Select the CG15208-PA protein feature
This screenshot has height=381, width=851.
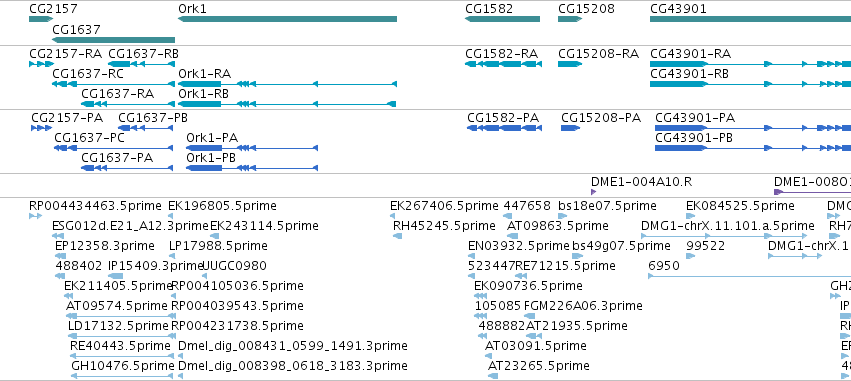point(570,128)
